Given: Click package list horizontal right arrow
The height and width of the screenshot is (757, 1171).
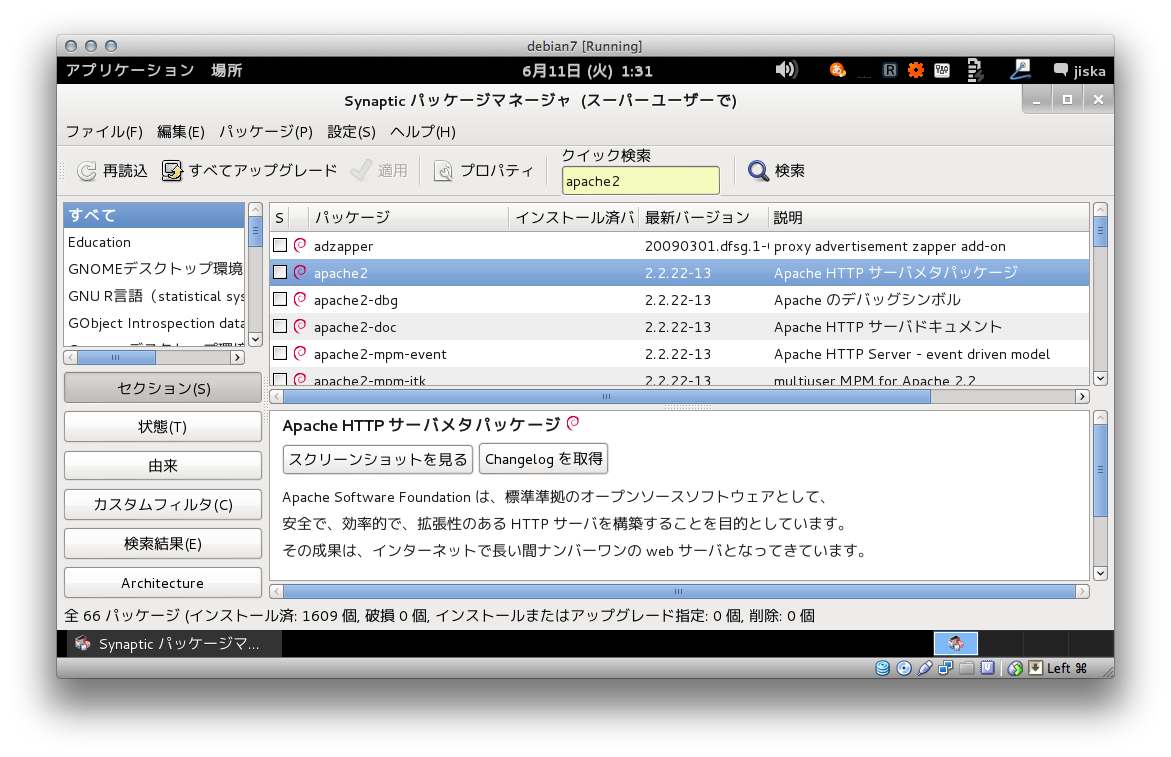Looking at the screenshot, I should pyautogui.click(x=1082, y=396).
